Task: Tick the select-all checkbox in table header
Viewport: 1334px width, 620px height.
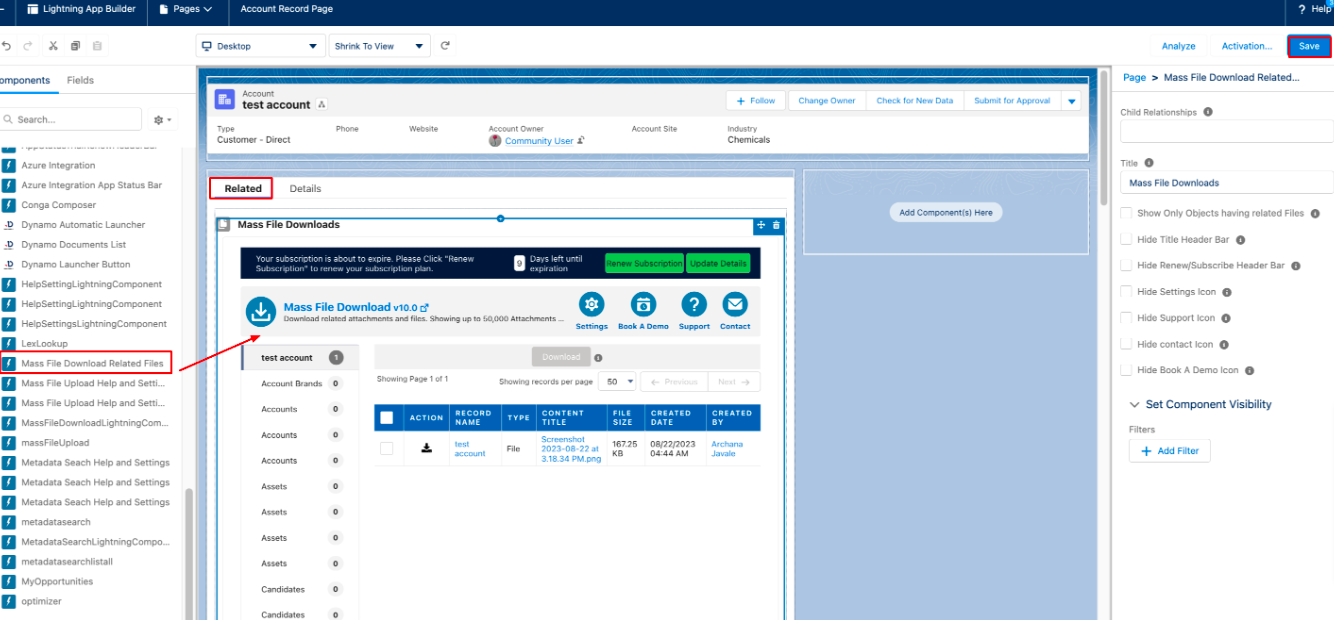Action: tap(386, 417)
